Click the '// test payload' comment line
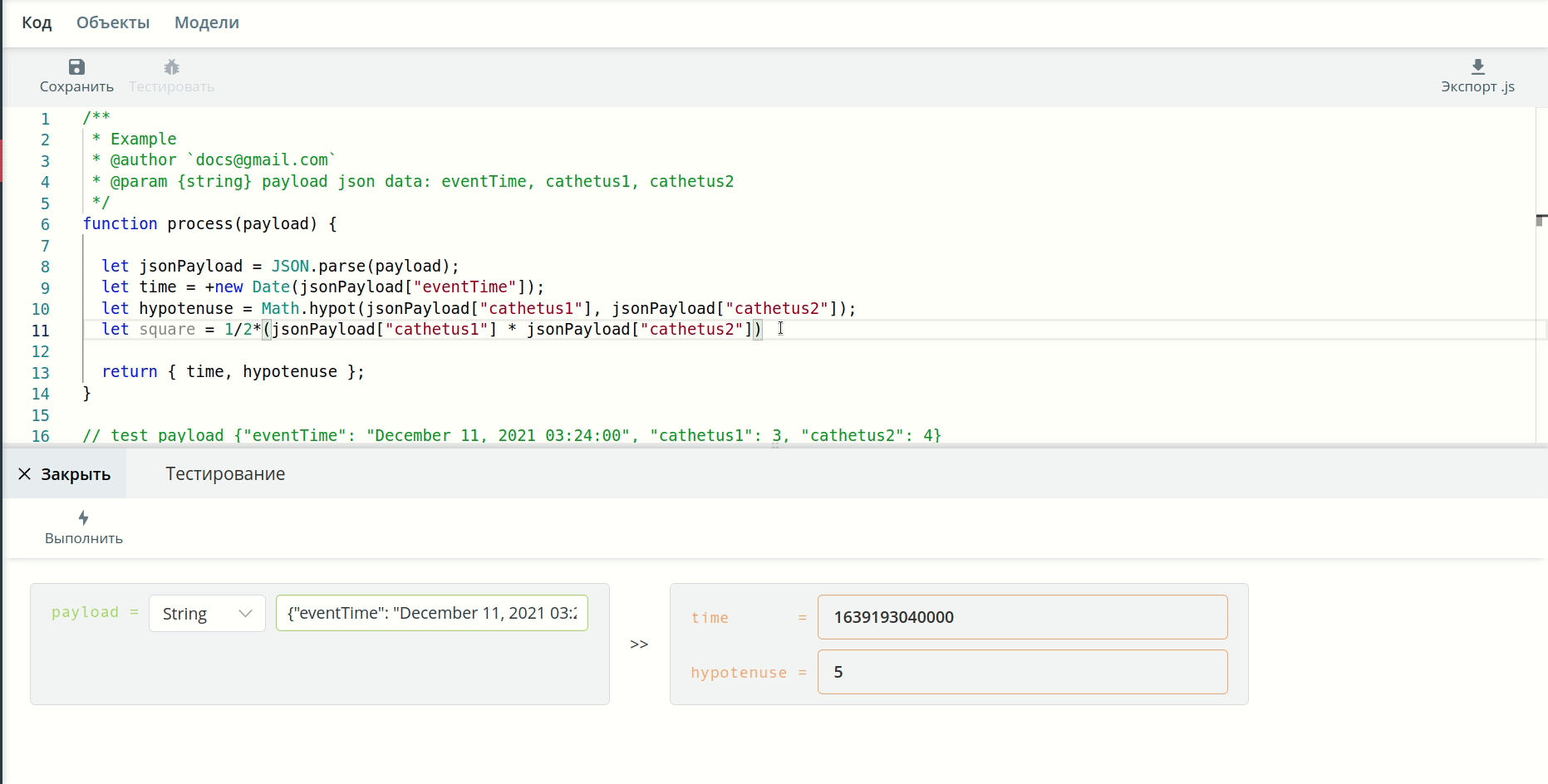 512,435
